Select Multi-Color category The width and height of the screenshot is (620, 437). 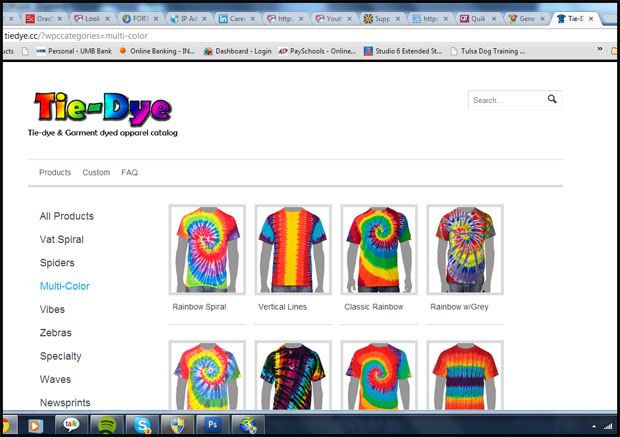65,286
